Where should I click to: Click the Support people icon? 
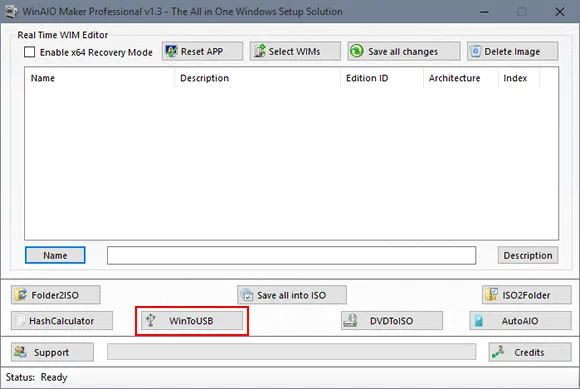[x=20, y=352]
